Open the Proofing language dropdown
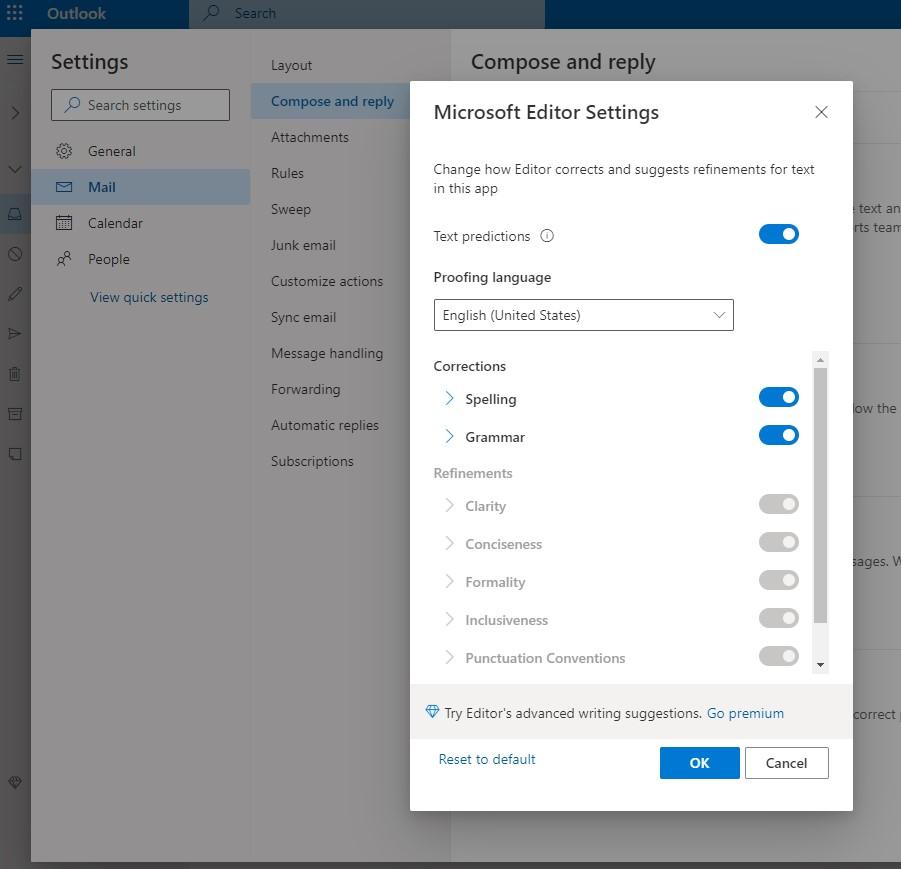The width and height of the screenshot is (901, 869). [x=583, y=315]
